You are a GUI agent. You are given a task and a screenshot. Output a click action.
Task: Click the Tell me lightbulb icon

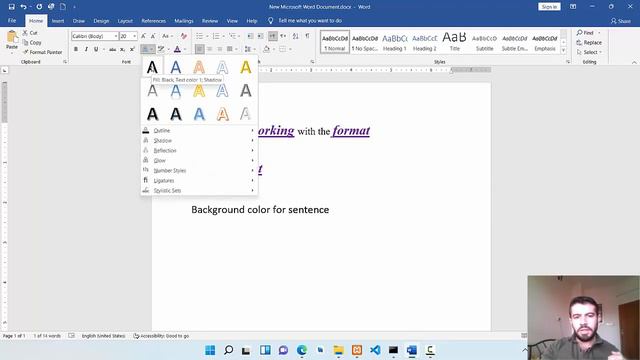(270, 21)
